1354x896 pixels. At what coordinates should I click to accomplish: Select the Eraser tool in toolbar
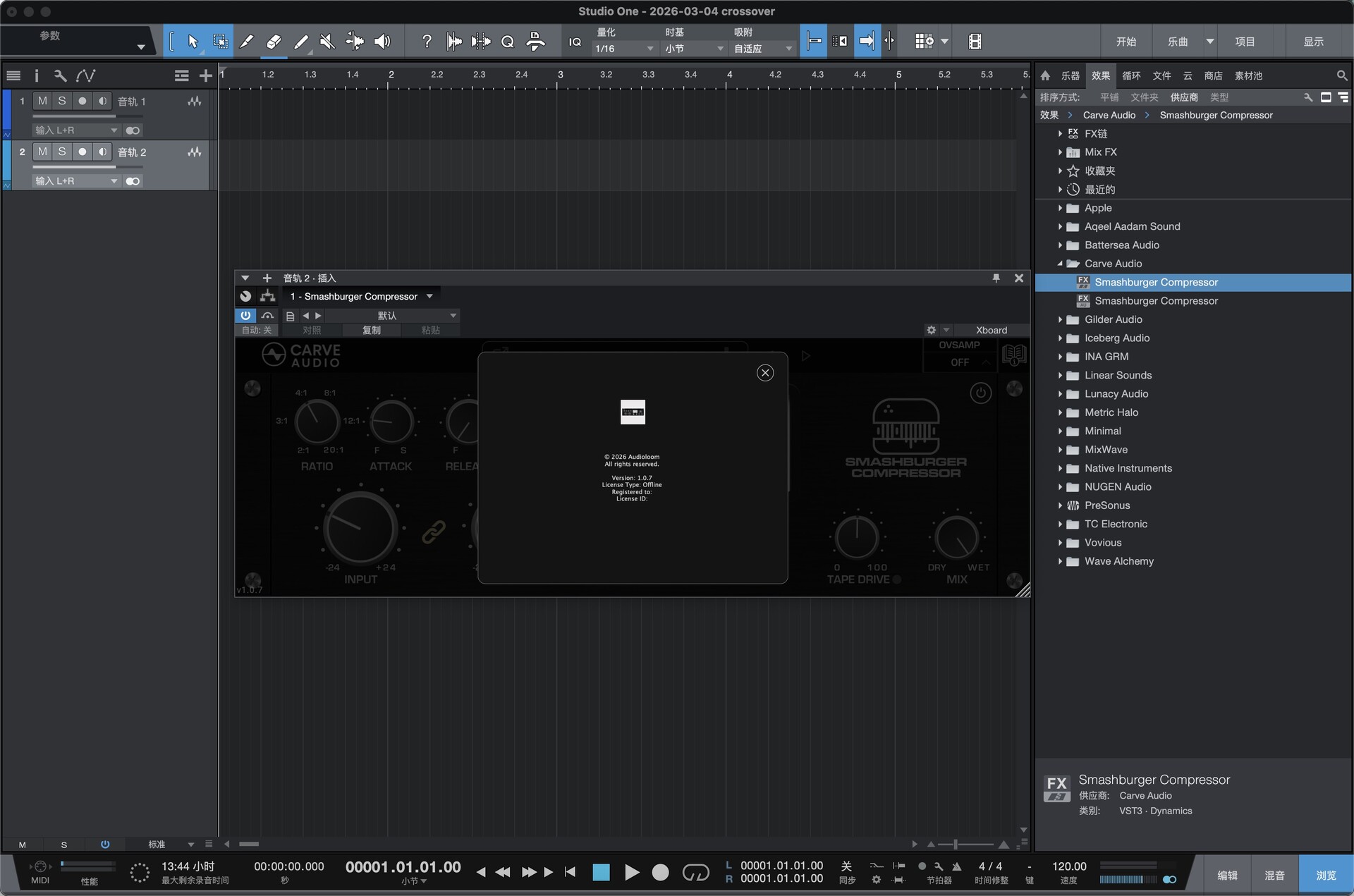(274, 42)
